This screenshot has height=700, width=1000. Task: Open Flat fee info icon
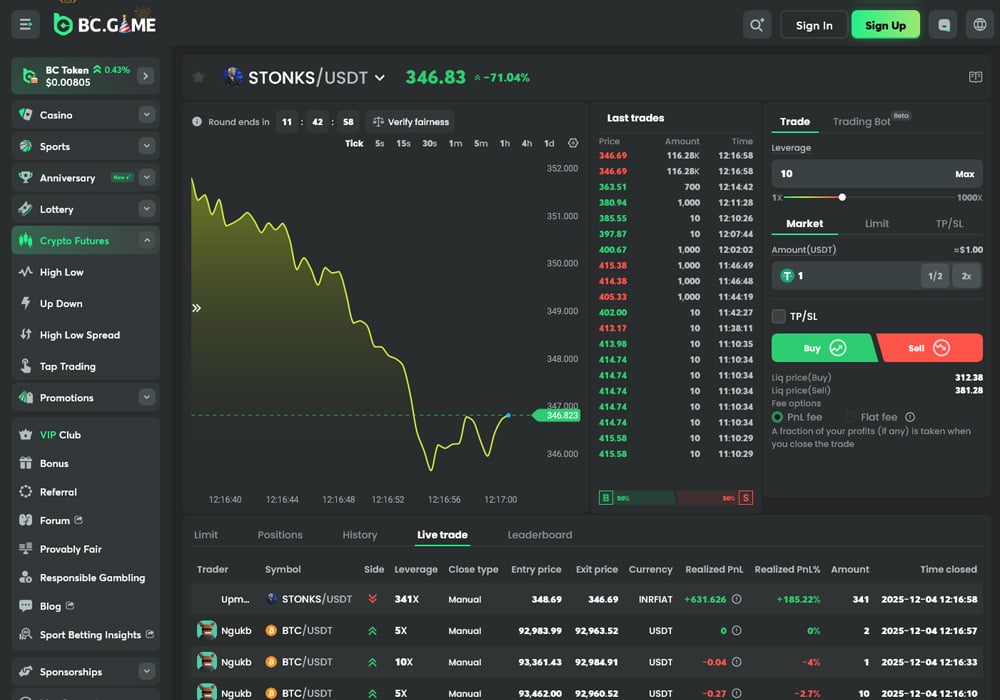(x=910, y=417)
